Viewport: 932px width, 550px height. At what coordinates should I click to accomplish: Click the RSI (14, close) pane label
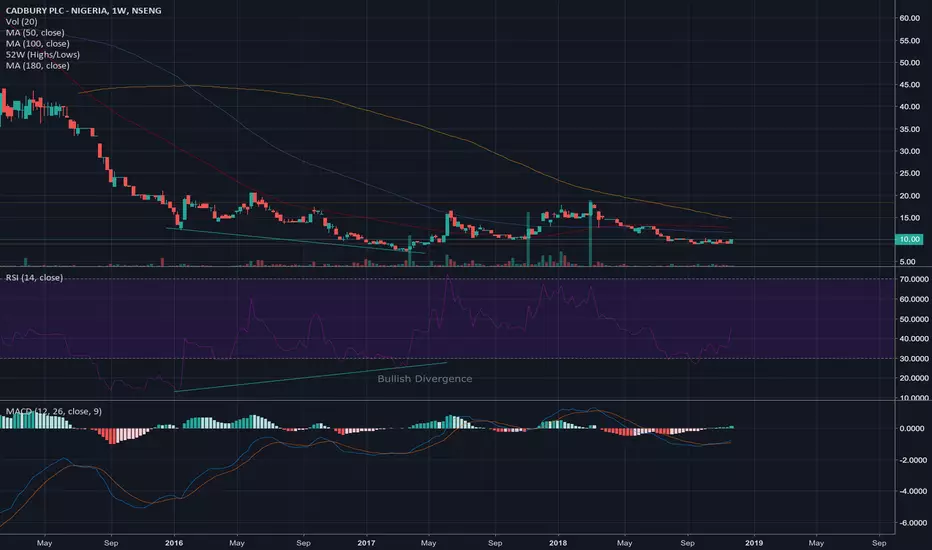click(34, 278)
